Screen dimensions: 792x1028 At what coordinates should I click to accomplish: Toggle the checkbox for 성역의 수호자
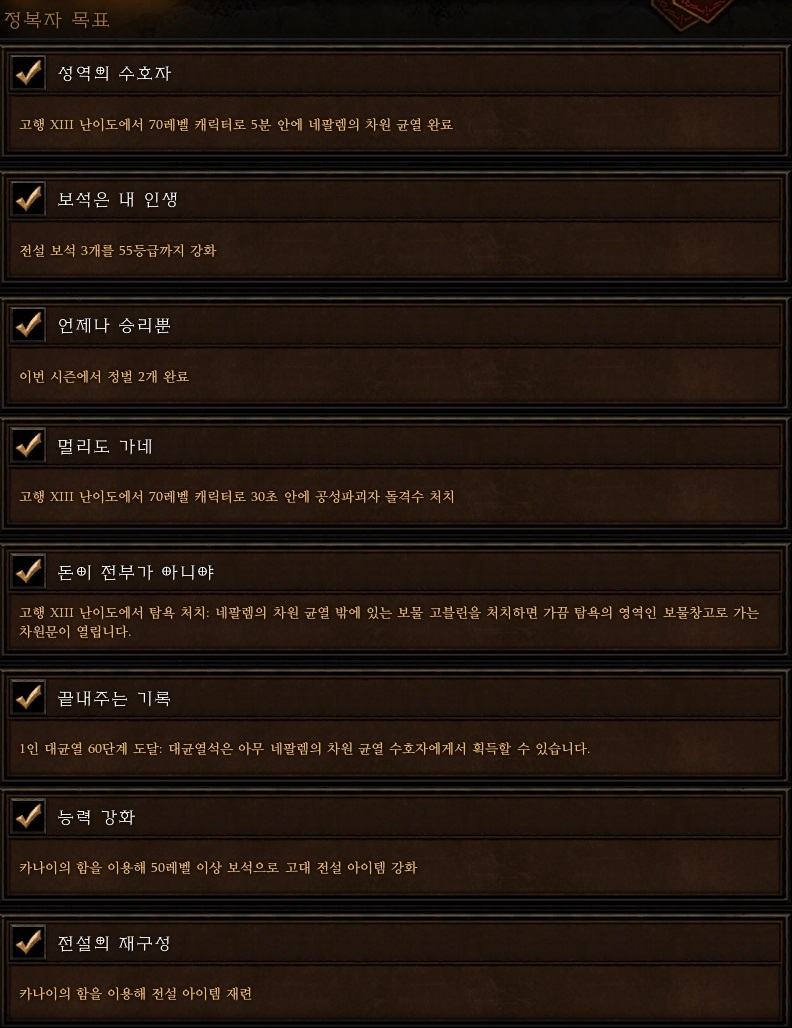coord(28,72)
